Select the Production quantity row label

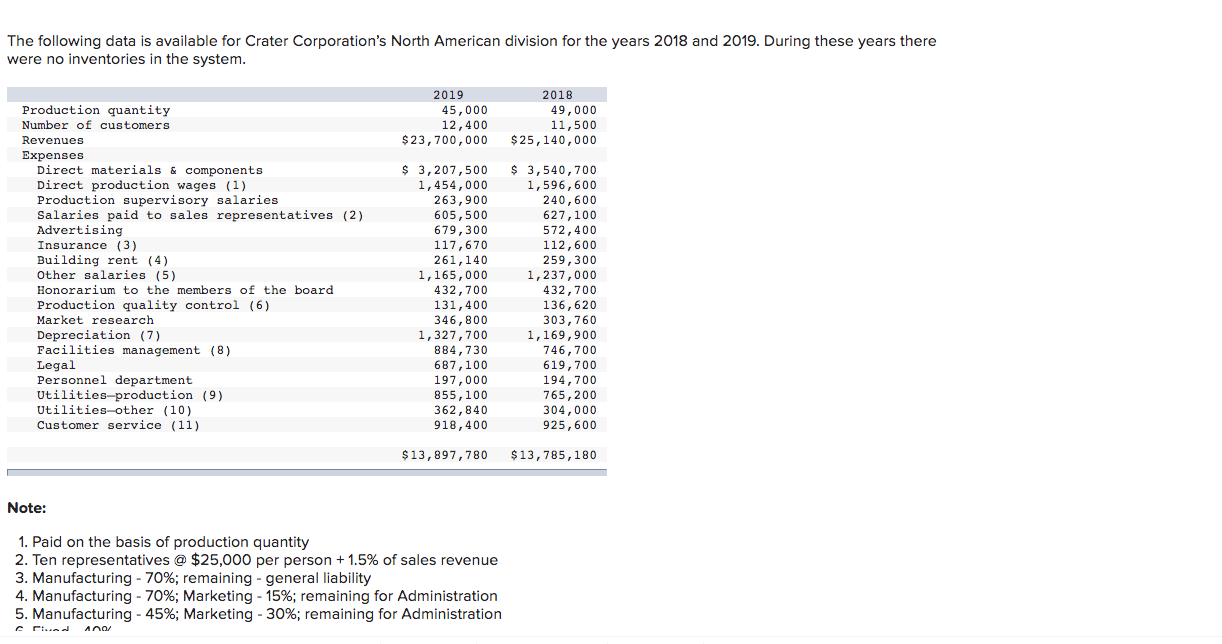point(96,110)
